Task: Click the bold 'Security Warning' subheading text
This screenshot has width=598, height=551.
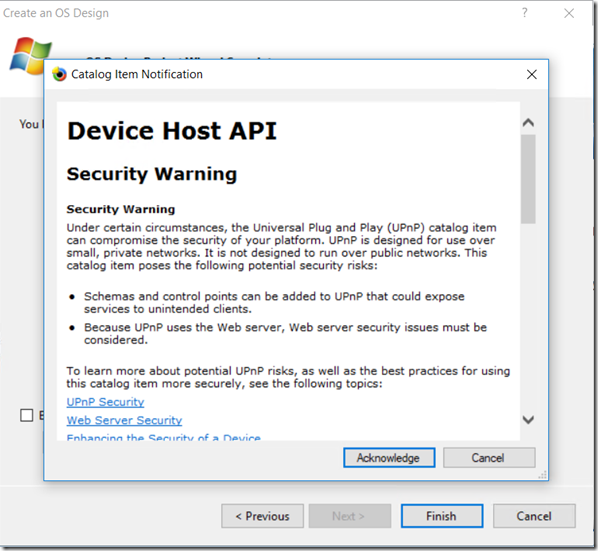Action: 121,209
